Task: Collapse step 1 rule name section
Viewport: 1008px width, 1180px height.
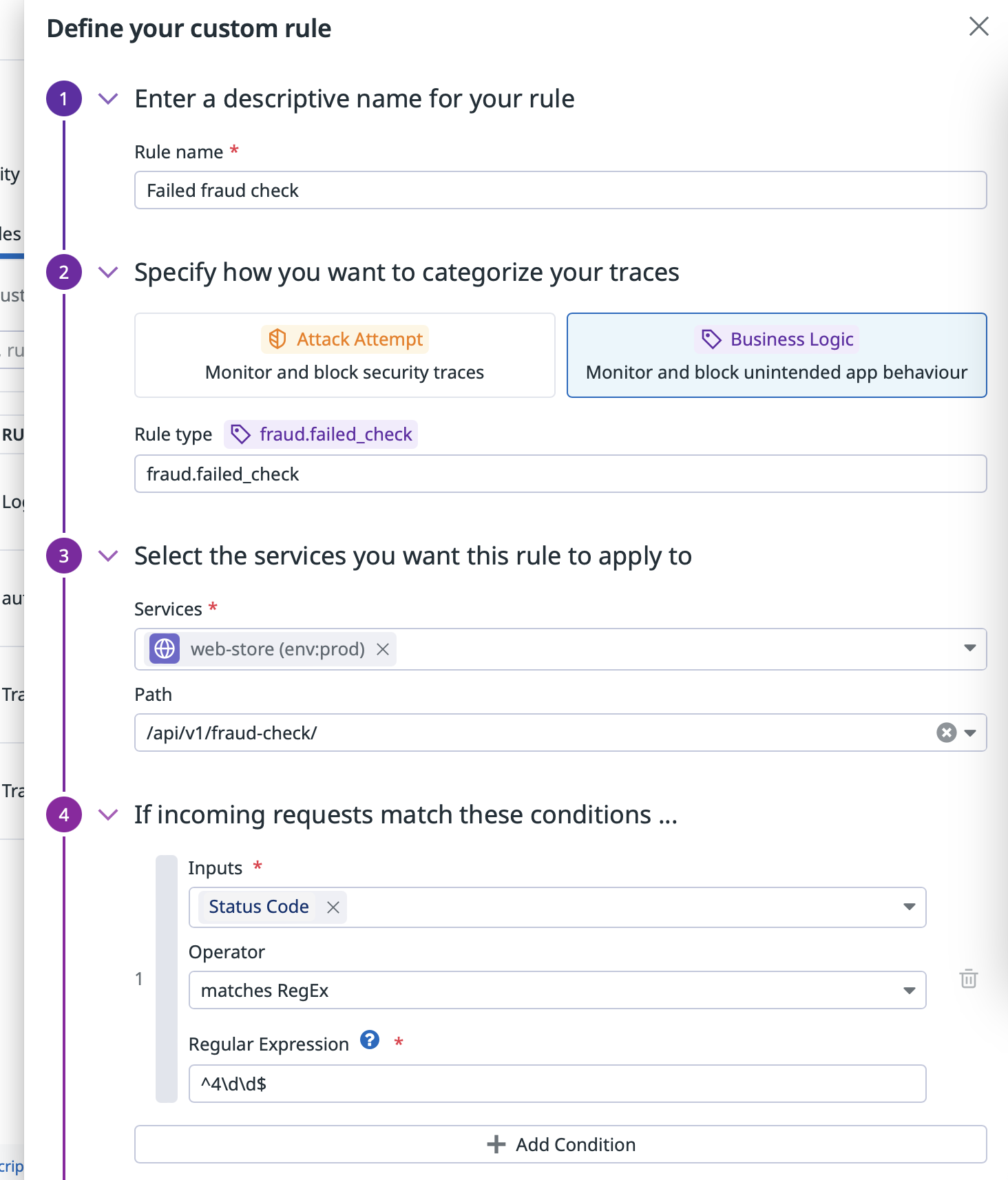Action: (108, 99)
